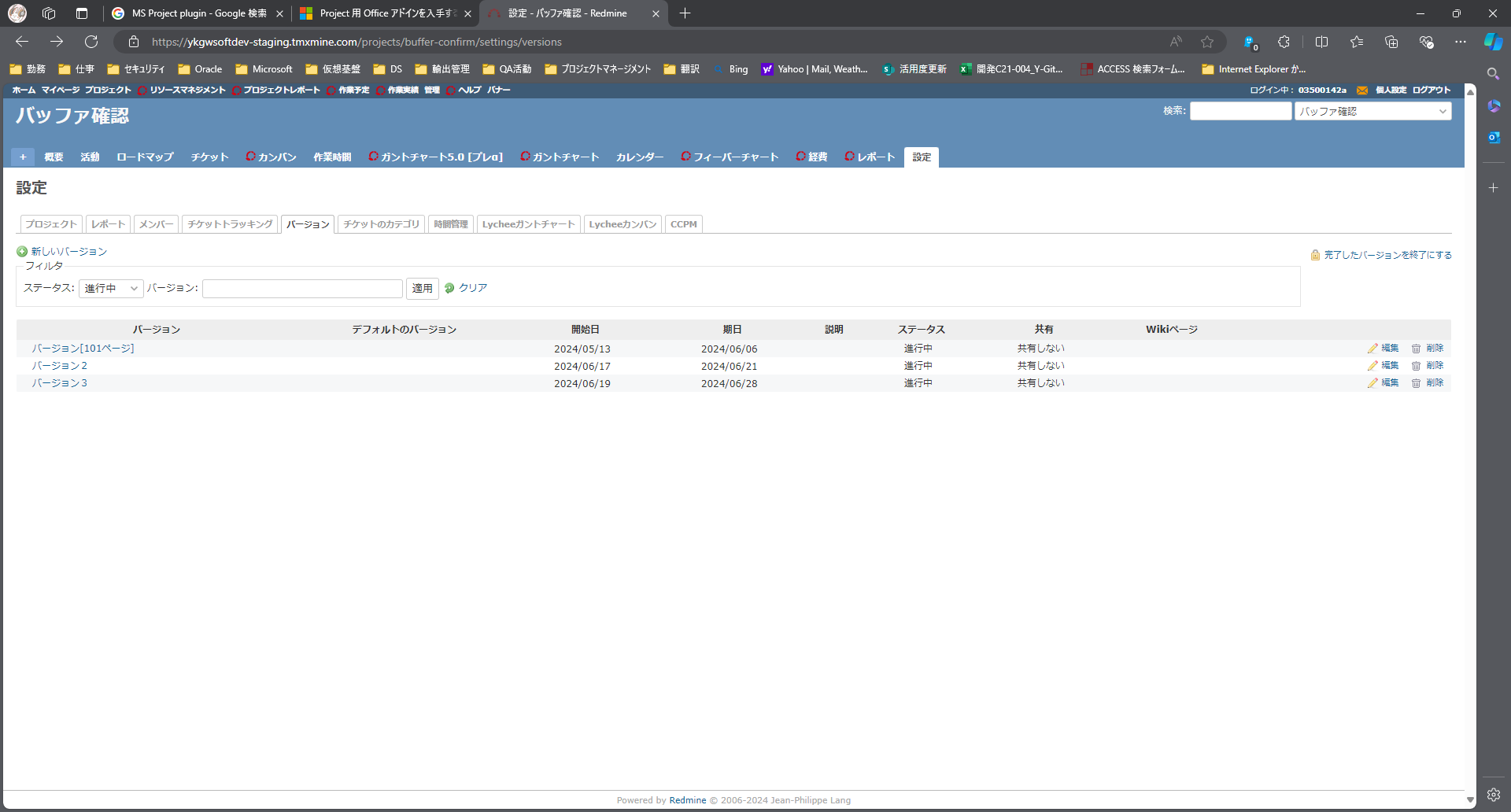Open browser Settings and more menu

pos(1461,42)
